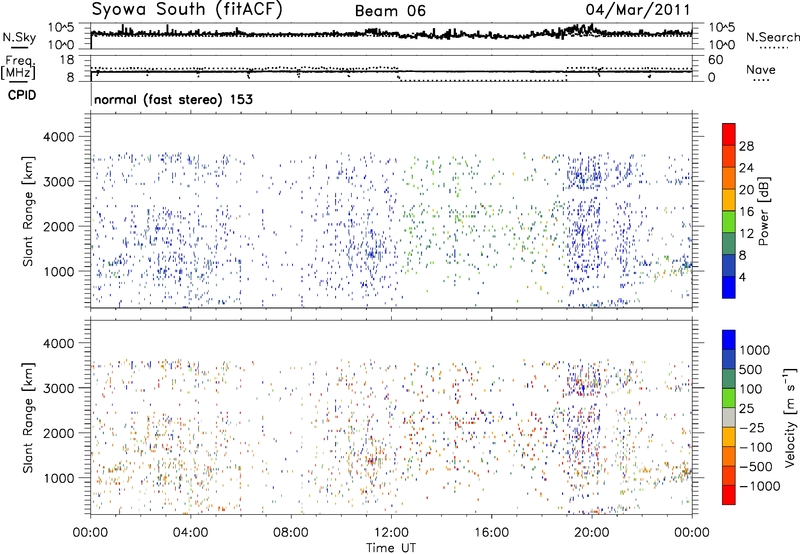Click the '08:00' time axis tick label

290,533
